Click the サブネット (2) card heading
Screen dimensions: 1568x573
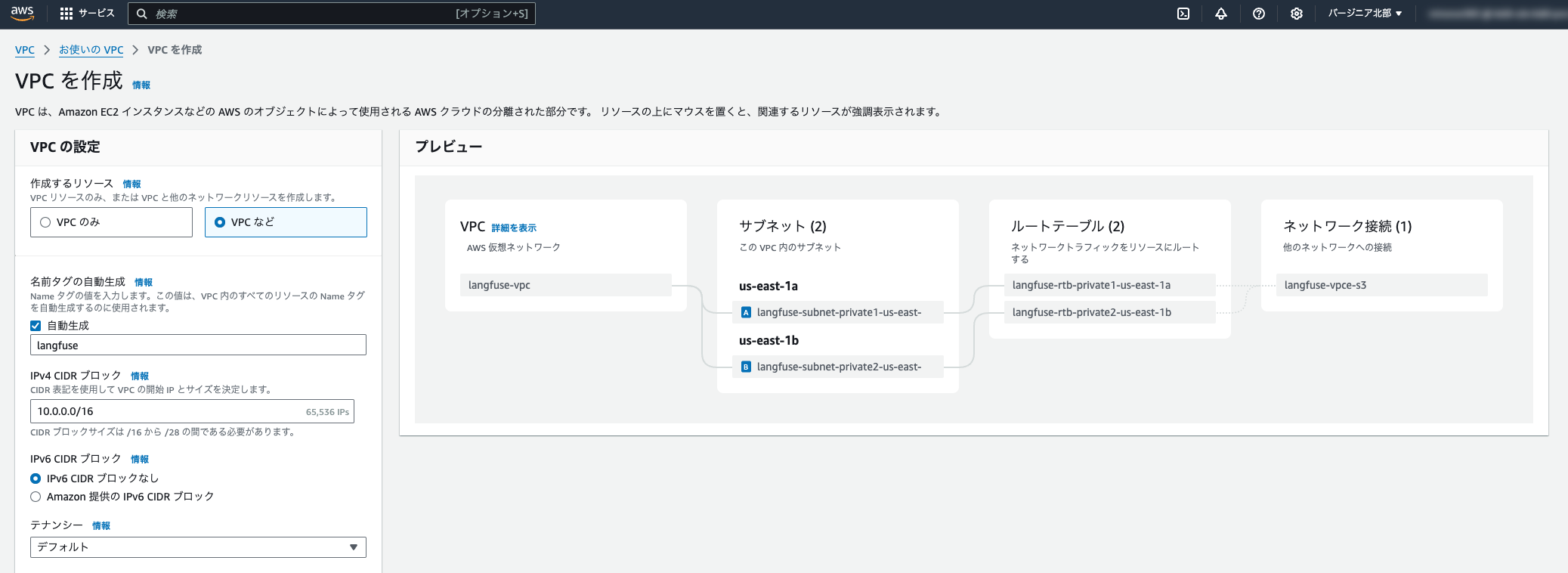783,226
